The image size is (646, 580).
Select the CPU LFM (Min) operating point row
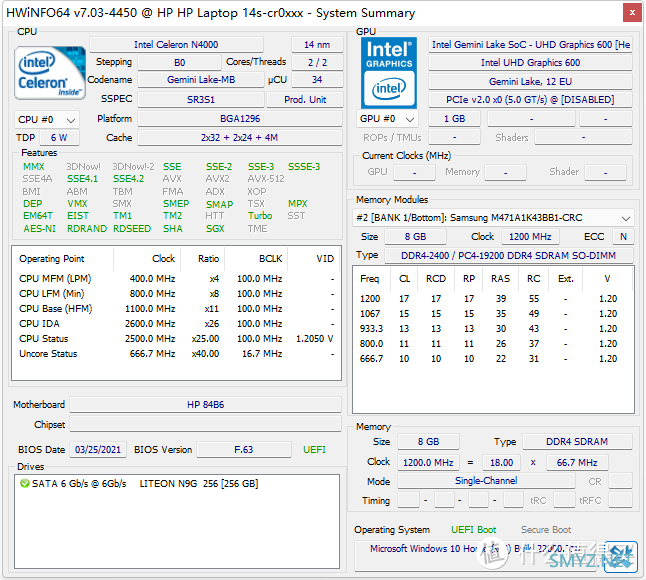176,294
